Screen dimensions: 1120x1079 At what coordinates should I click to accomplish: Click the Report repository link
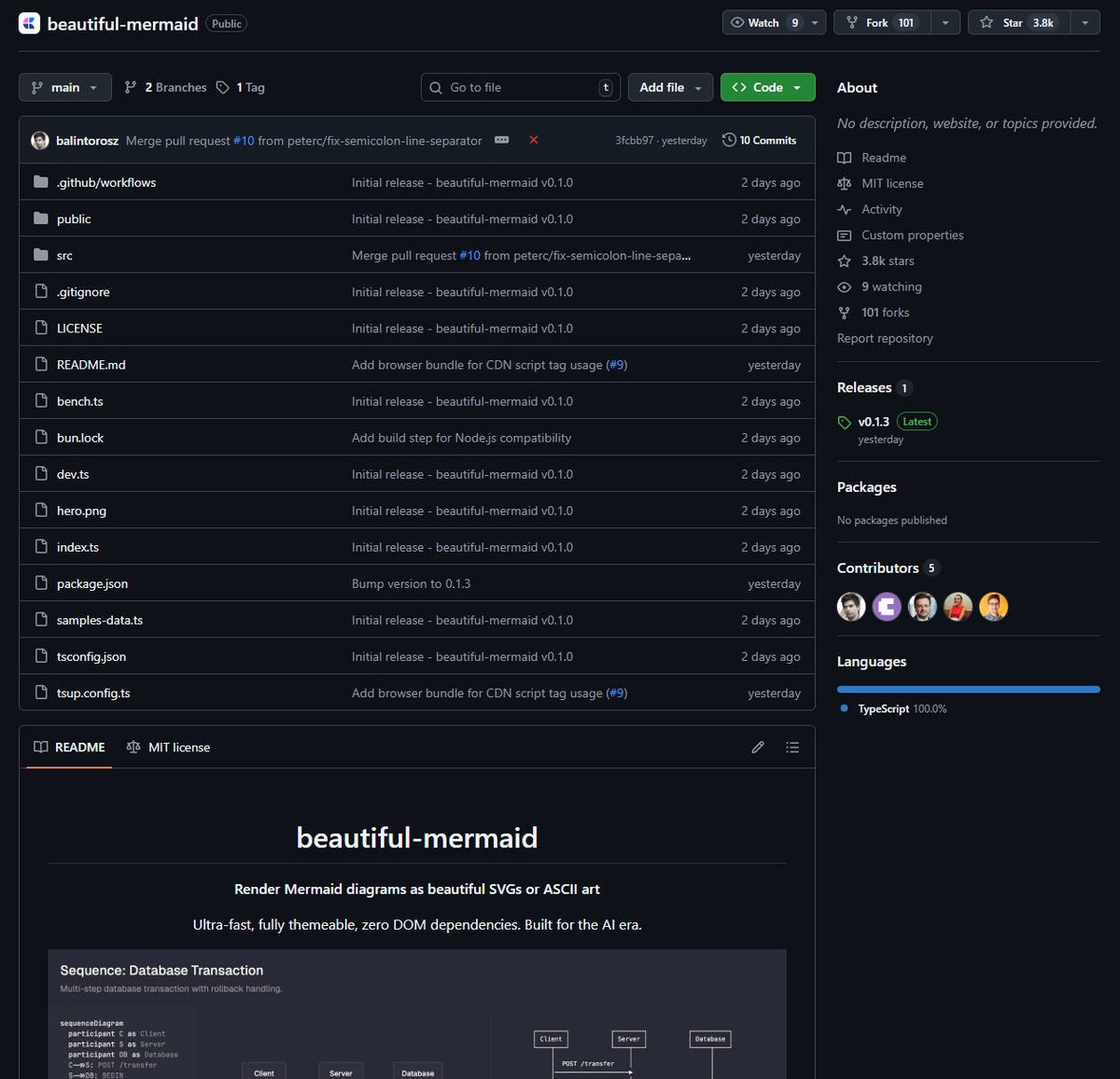[885, 338]
